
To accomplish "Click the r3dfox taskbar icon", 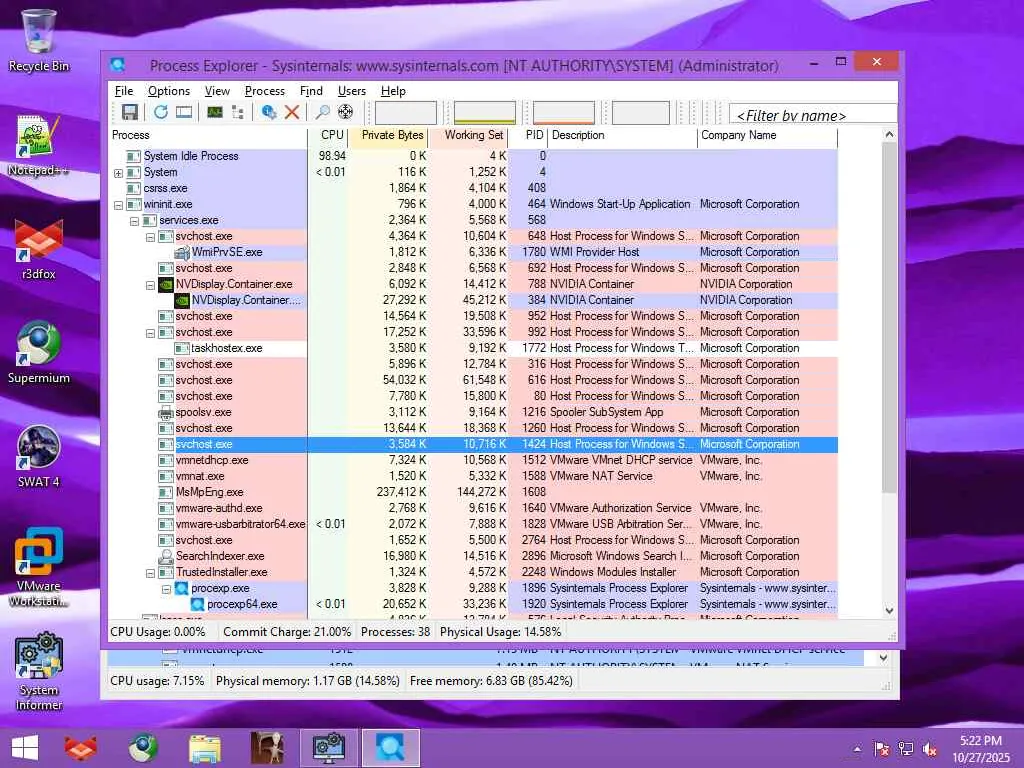I will point(80,748).
